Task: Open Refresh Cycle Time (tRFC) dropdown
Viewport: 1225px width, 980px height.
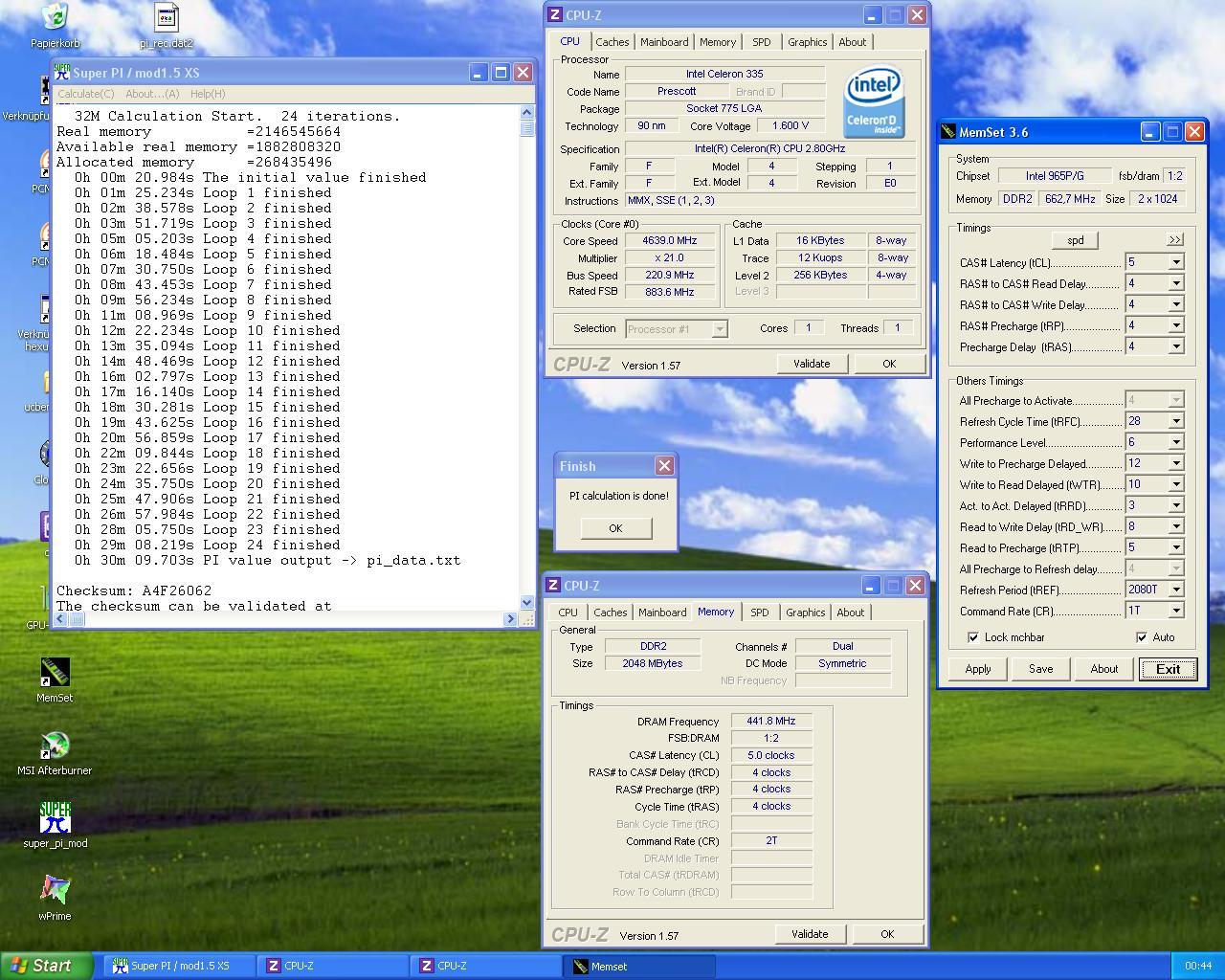Action: click(1176, 421)
